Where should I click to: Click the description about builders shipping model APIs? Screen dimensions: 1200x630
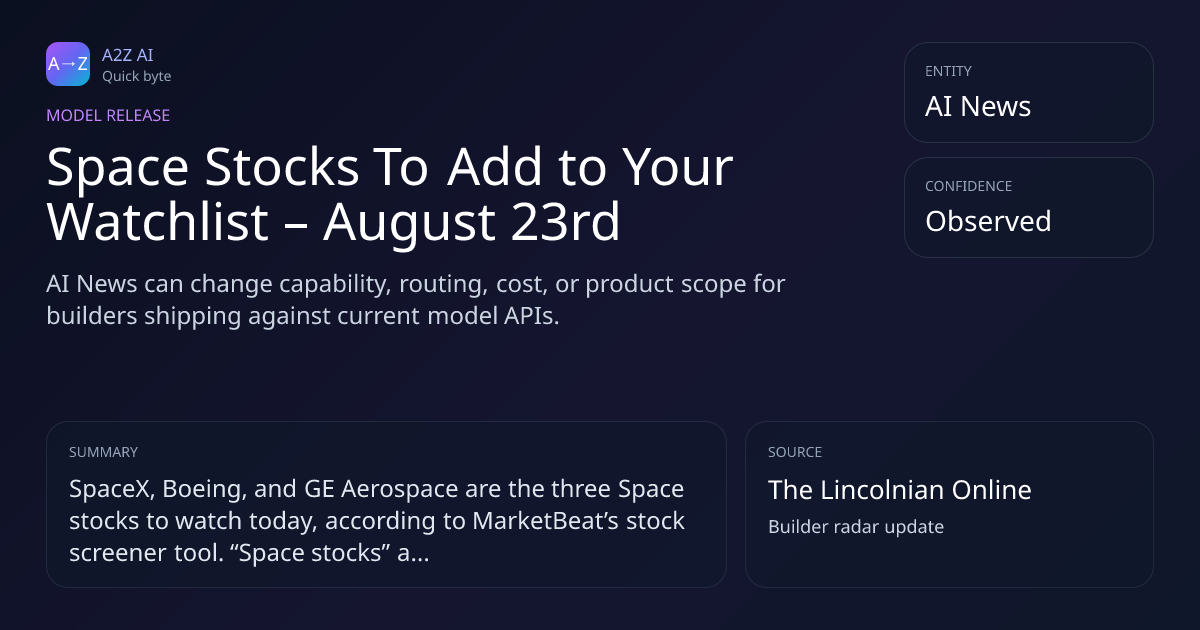tap(416, 299)
